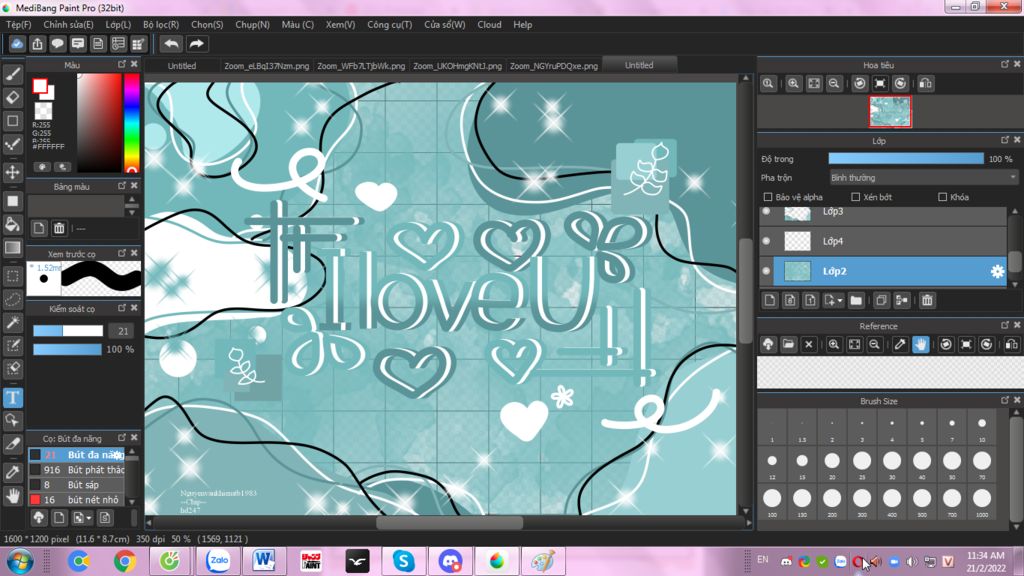Float the Màu color panel
Image resolution: width=1024 pixels, height=576 pixels.
click(122, 65)
